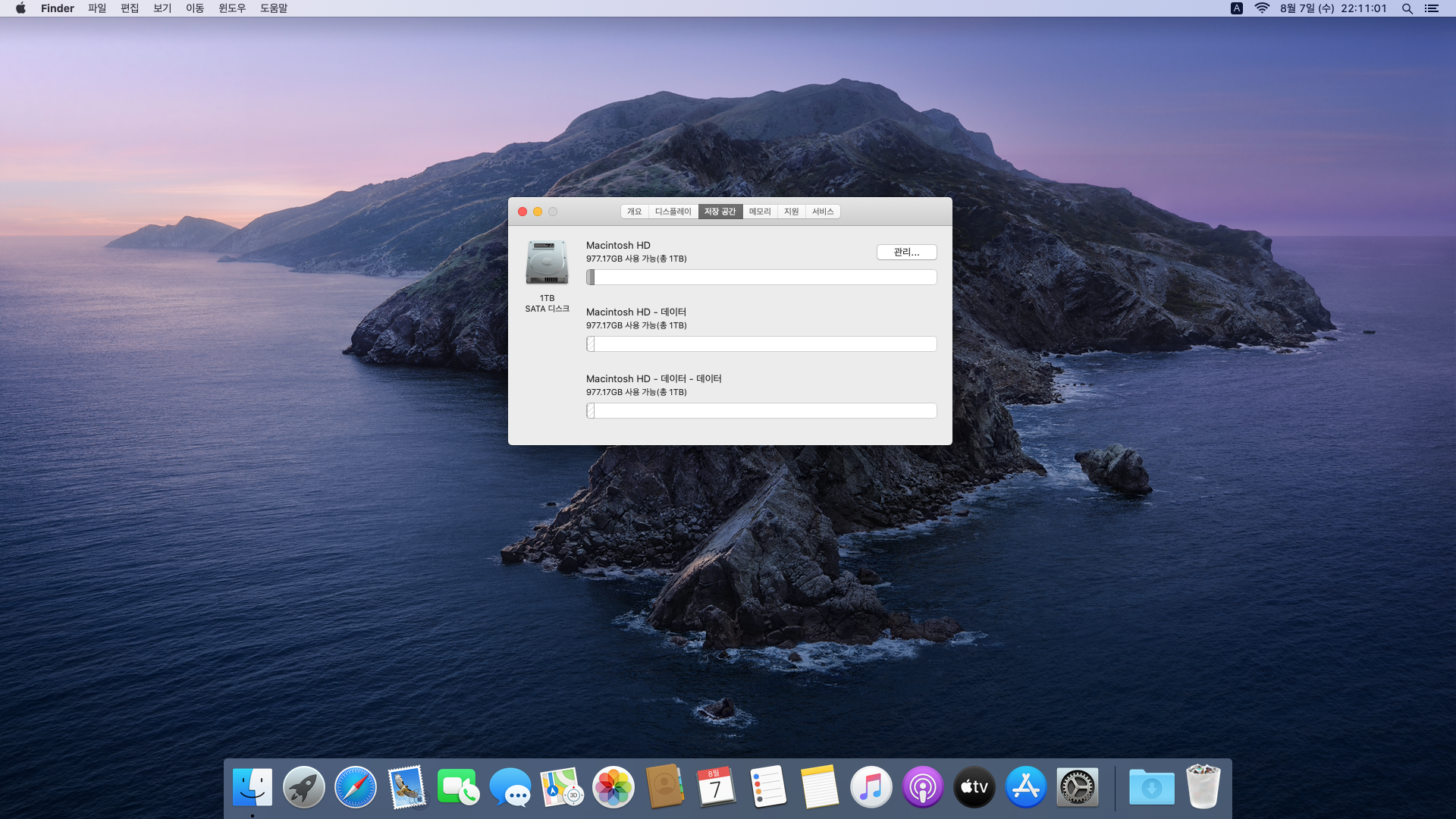Switch to the 디스플레이 tab

pyautogui.click(x=673, y=212)
